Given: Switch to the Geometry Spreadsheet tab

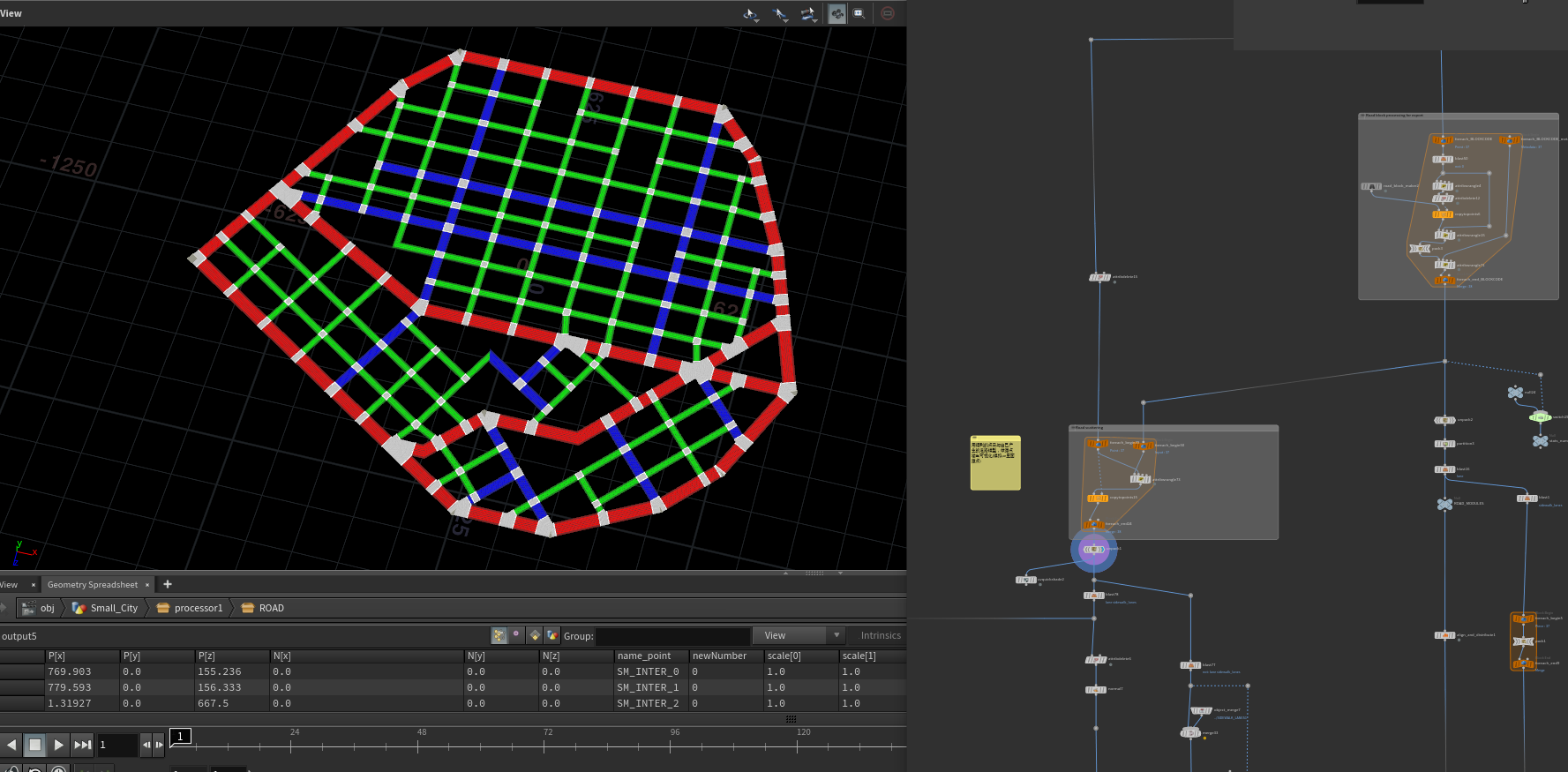Looking at the screenshot, I should click(x=93, y=585).
